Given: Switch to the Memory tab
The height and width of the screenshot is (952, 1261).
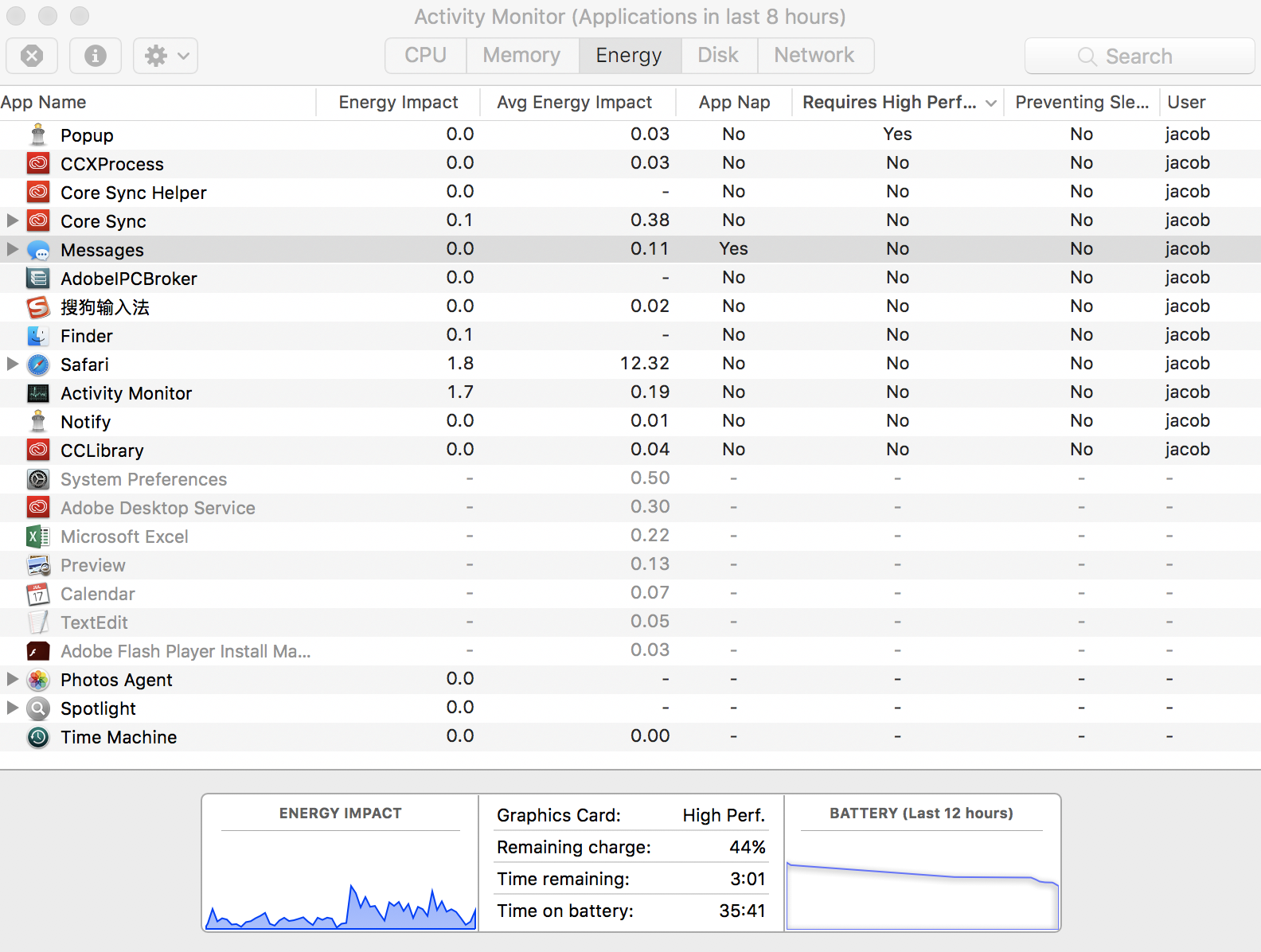Looking at the screenshot, I should (x=521, y=56).
